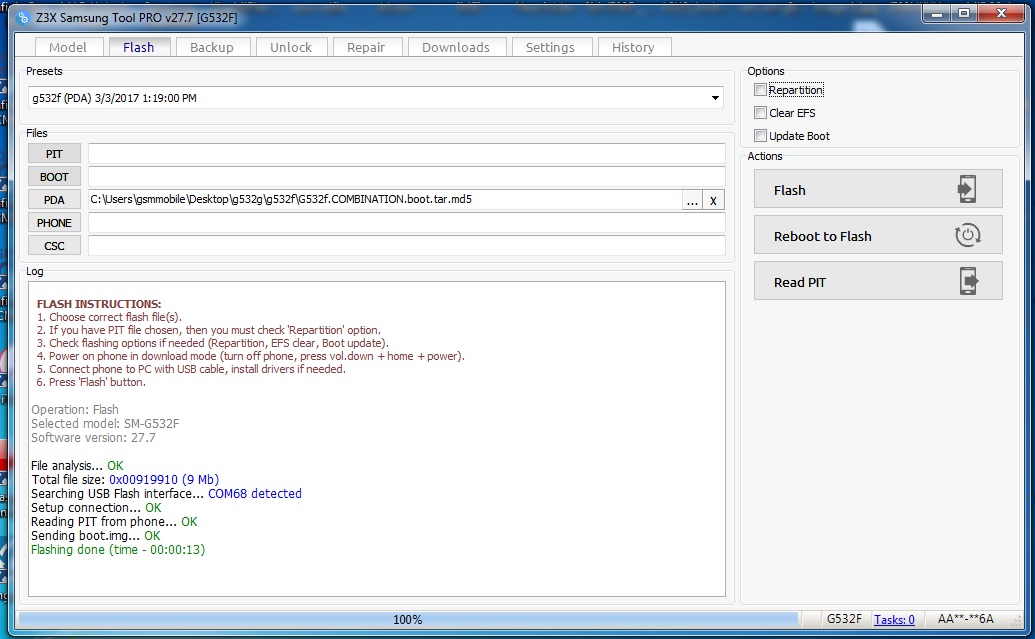This screenshot has width=1035, height=639.
Task: Click the PHONE file button
Action: [x=54, y=223]
